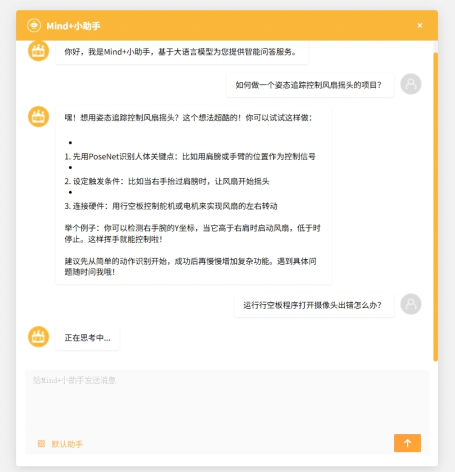The width and height of the screenshot is (455, 472).
Task: Click step 2 设定触发条件 text
Action: point(167,181)
